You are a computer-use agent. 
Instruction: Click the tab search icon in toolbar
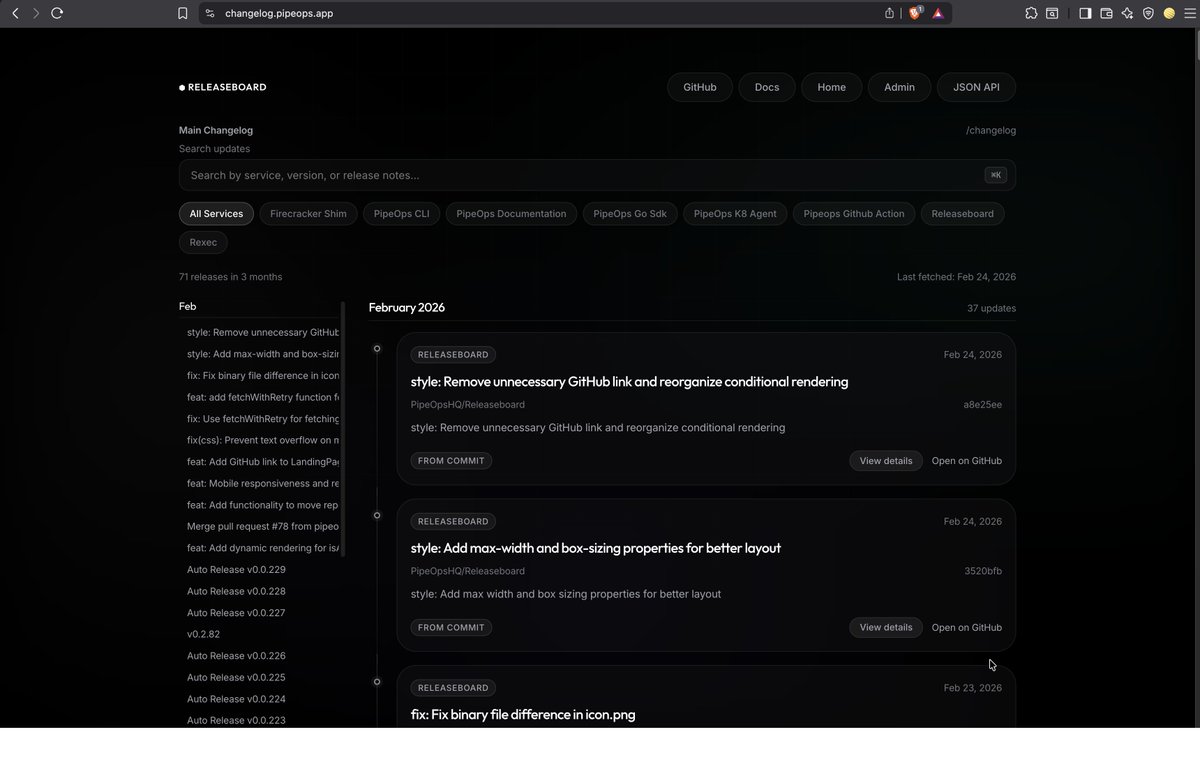click(x=1053, y=13)
